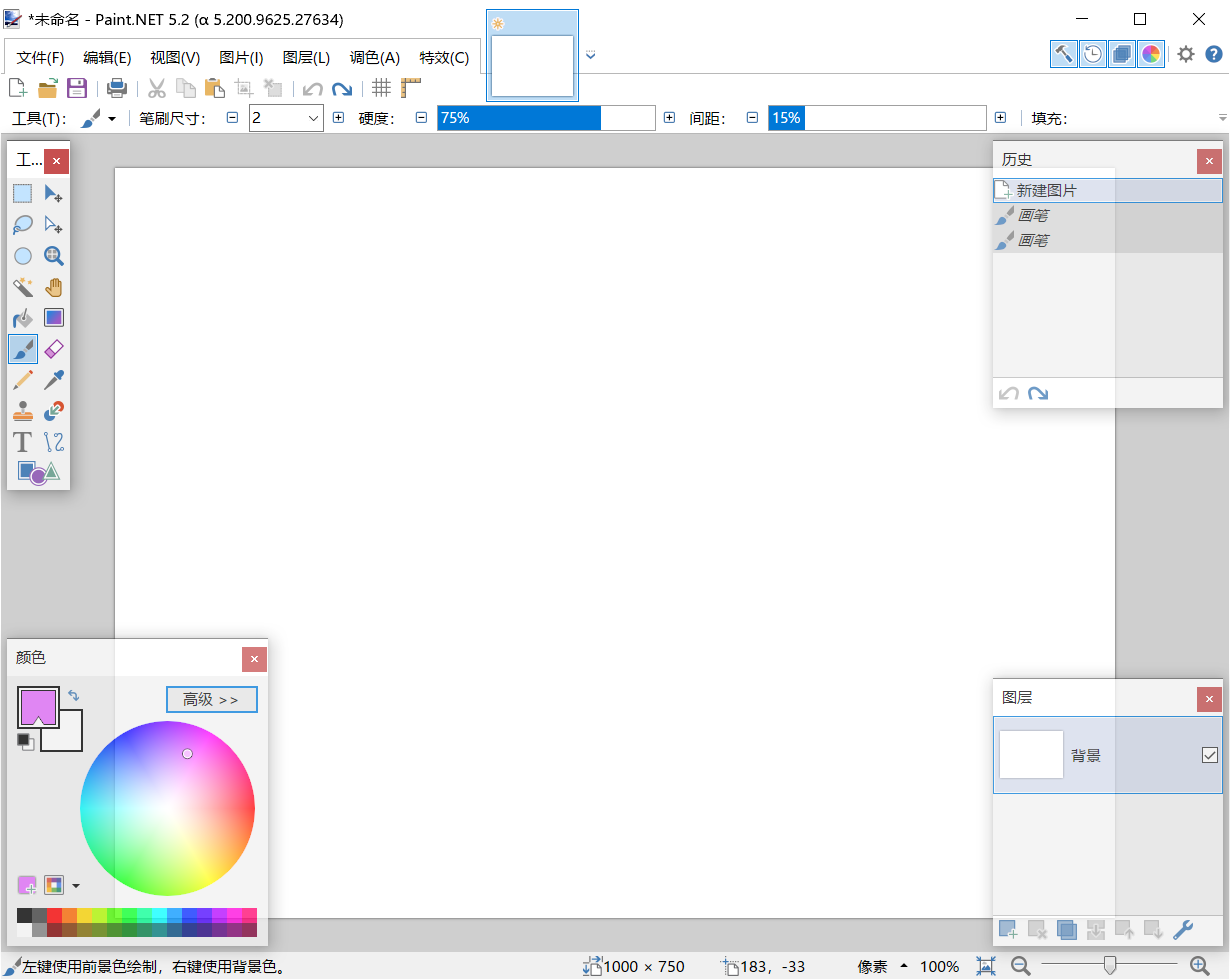Click the Open file folder icon
The width and height of the screenshot is (1230, 980).
point(47,88)
